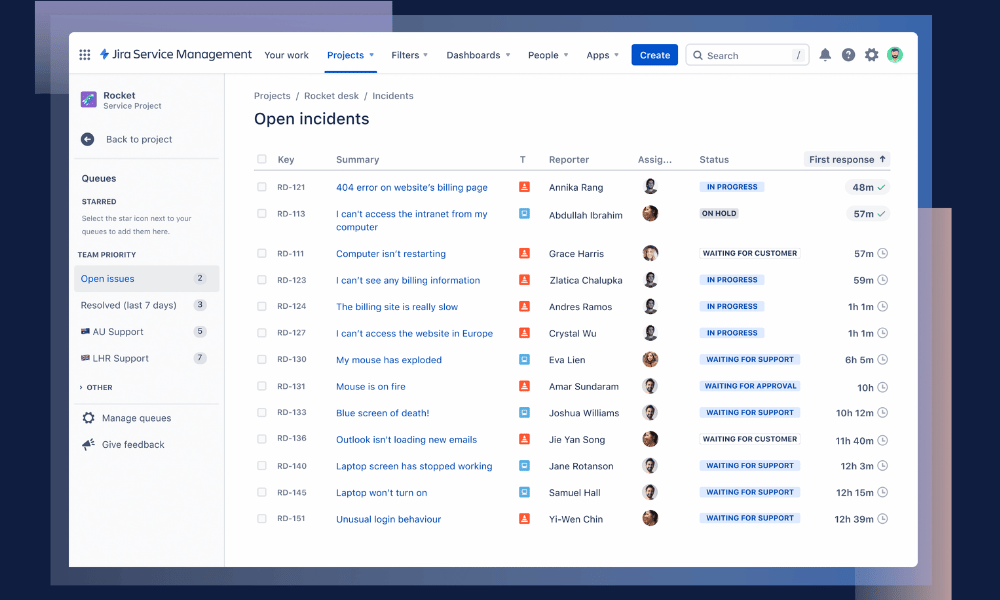Click the issue type icon for RD-130

(524, 360)
